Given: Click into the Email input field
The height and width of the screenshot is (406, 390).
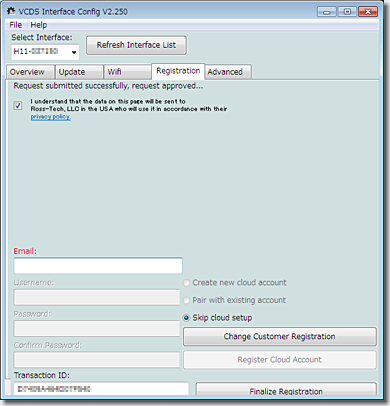Looking at the screenshot, I should click(x=98, y=266).
